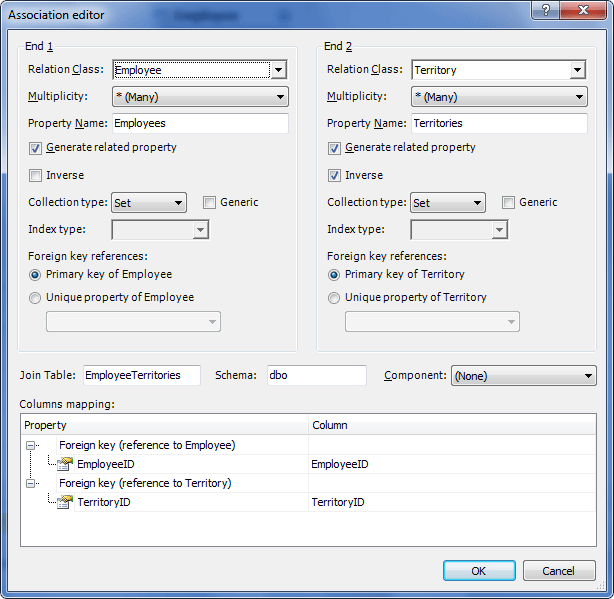This screenshot has width=614, height=599.
Task: Toggle End 1 Generate related property checkbox
Action: (35, 148)
